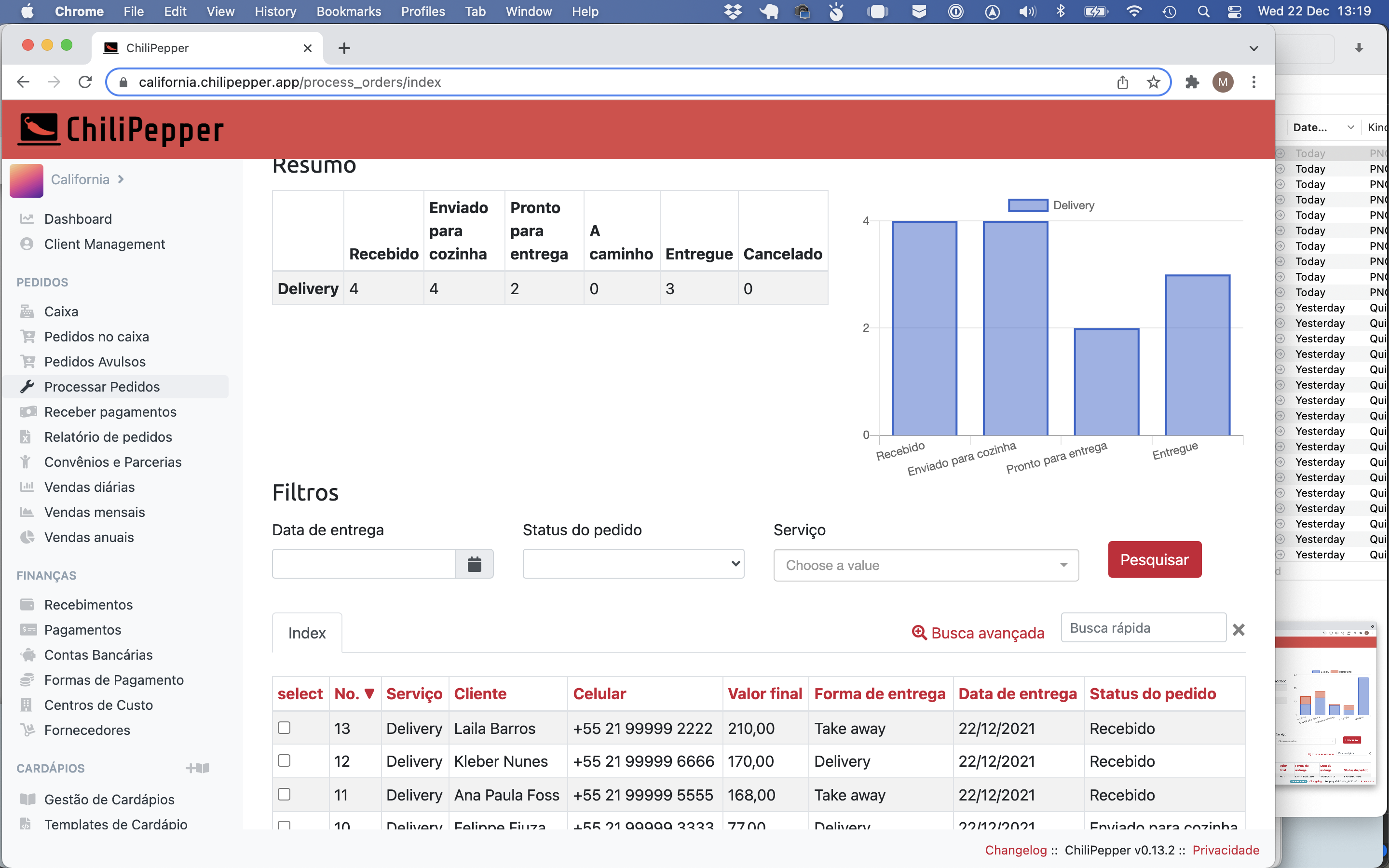Open the History menu in the menu bar

click(x=275, y=12)
